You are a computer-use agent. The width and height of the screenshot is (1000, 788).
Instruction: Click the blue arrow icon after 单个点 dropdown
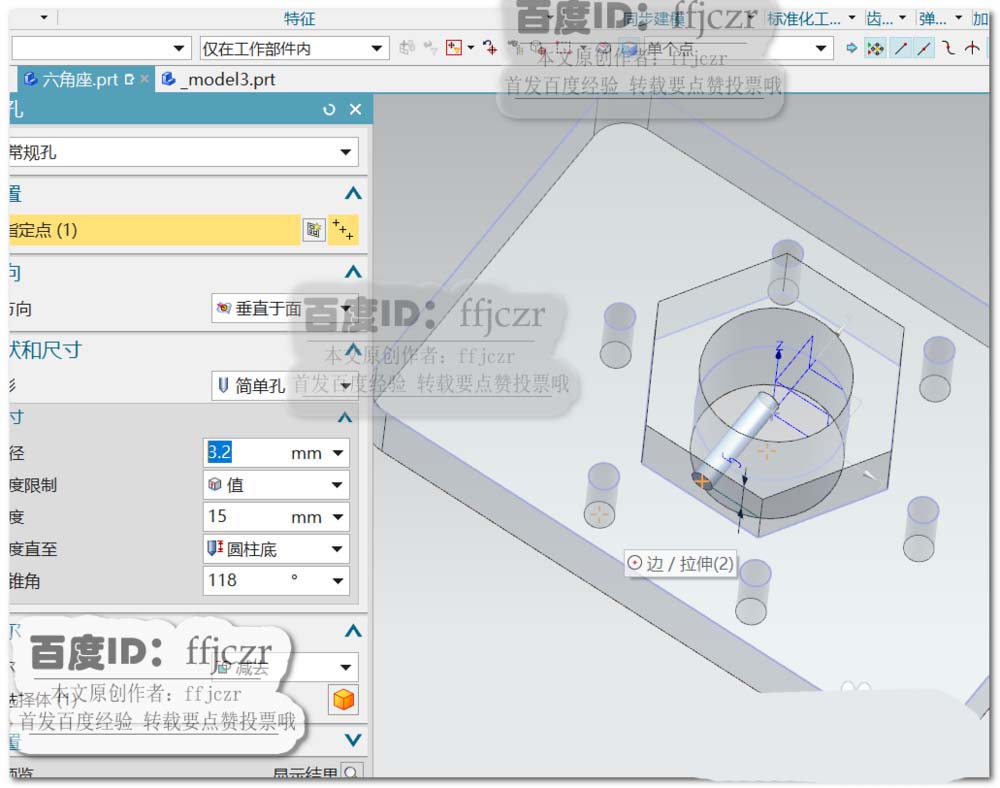(x=851, y=48)
